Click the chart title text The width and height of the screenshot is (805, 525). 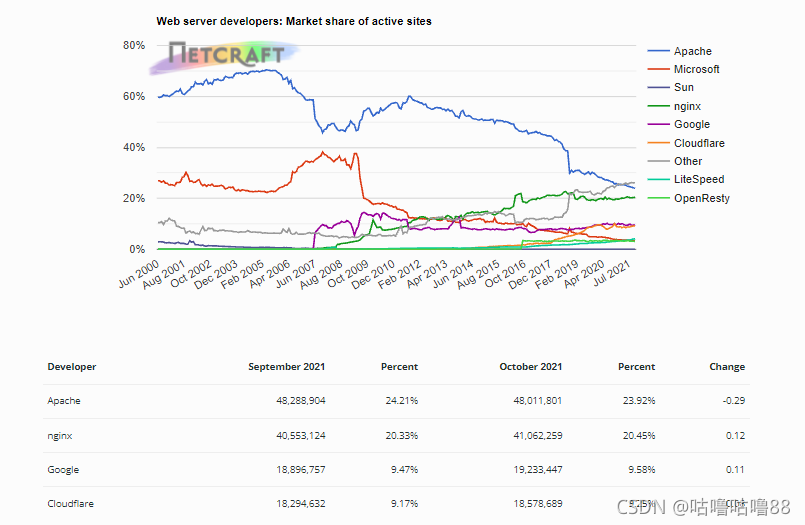pyautogui.click(x=294, y=22)
